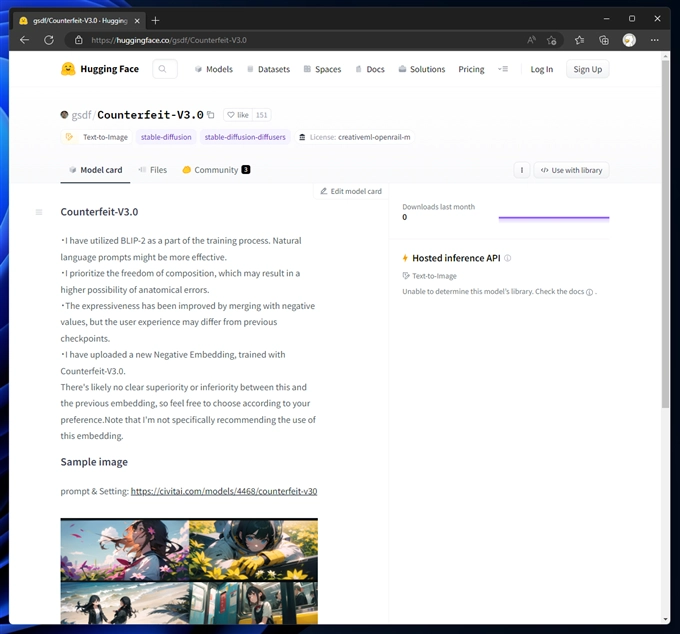Click the License creativeml-openrail-m tag
The image size is (680, 634).
tap(354, 137)
